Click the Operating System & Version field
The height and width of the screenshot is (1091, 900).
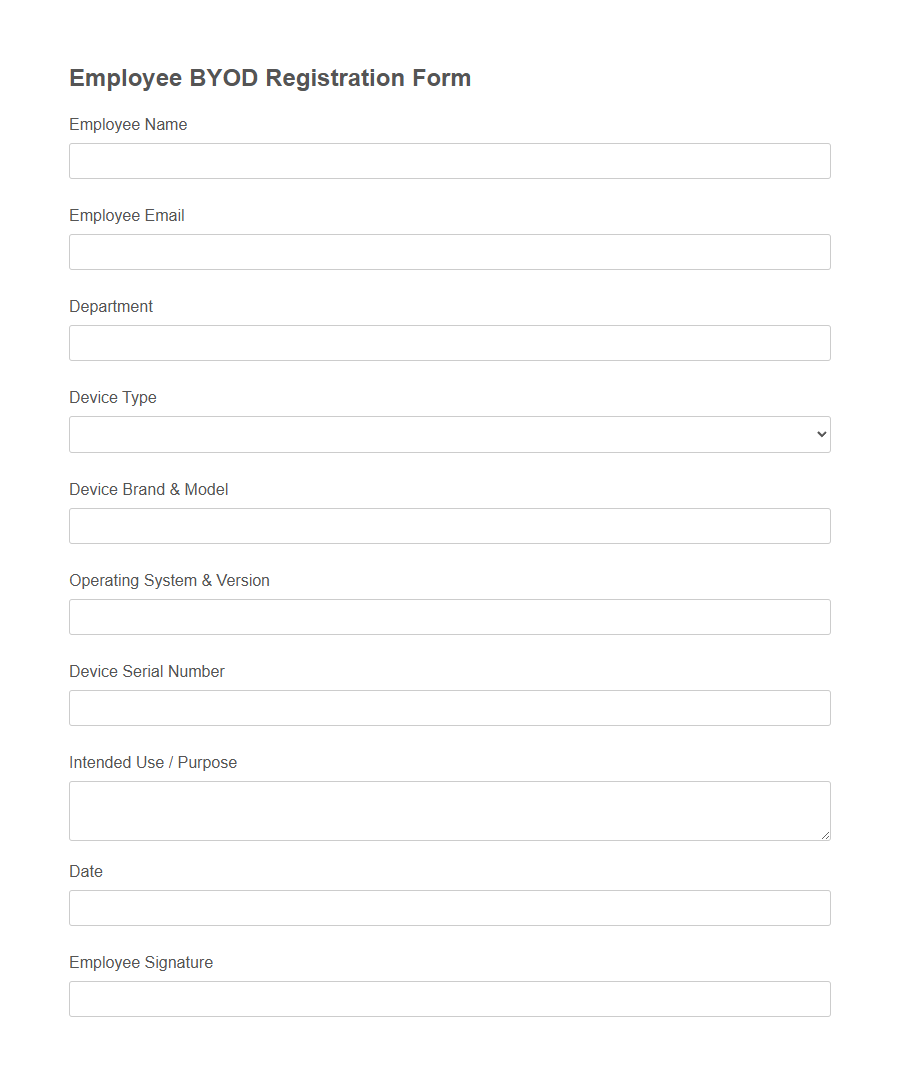(450, 616)
